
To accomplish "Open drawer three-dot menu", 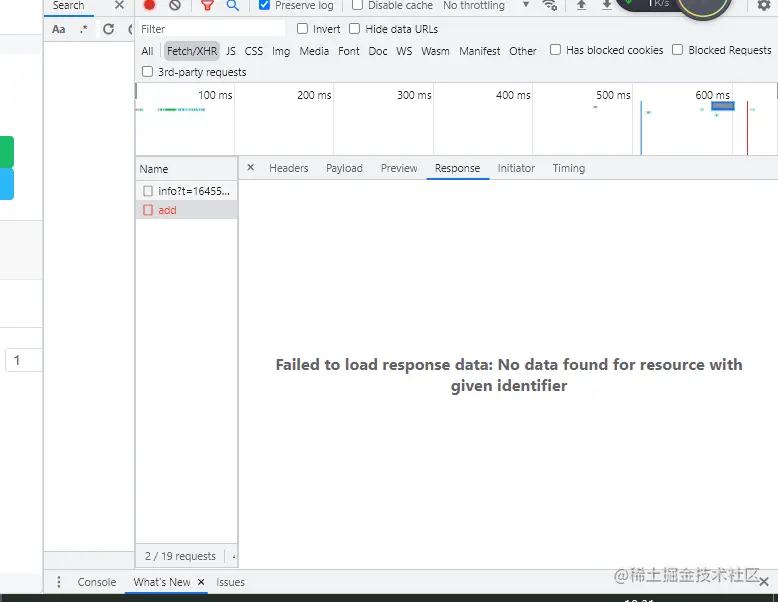I will coord(59,582).
